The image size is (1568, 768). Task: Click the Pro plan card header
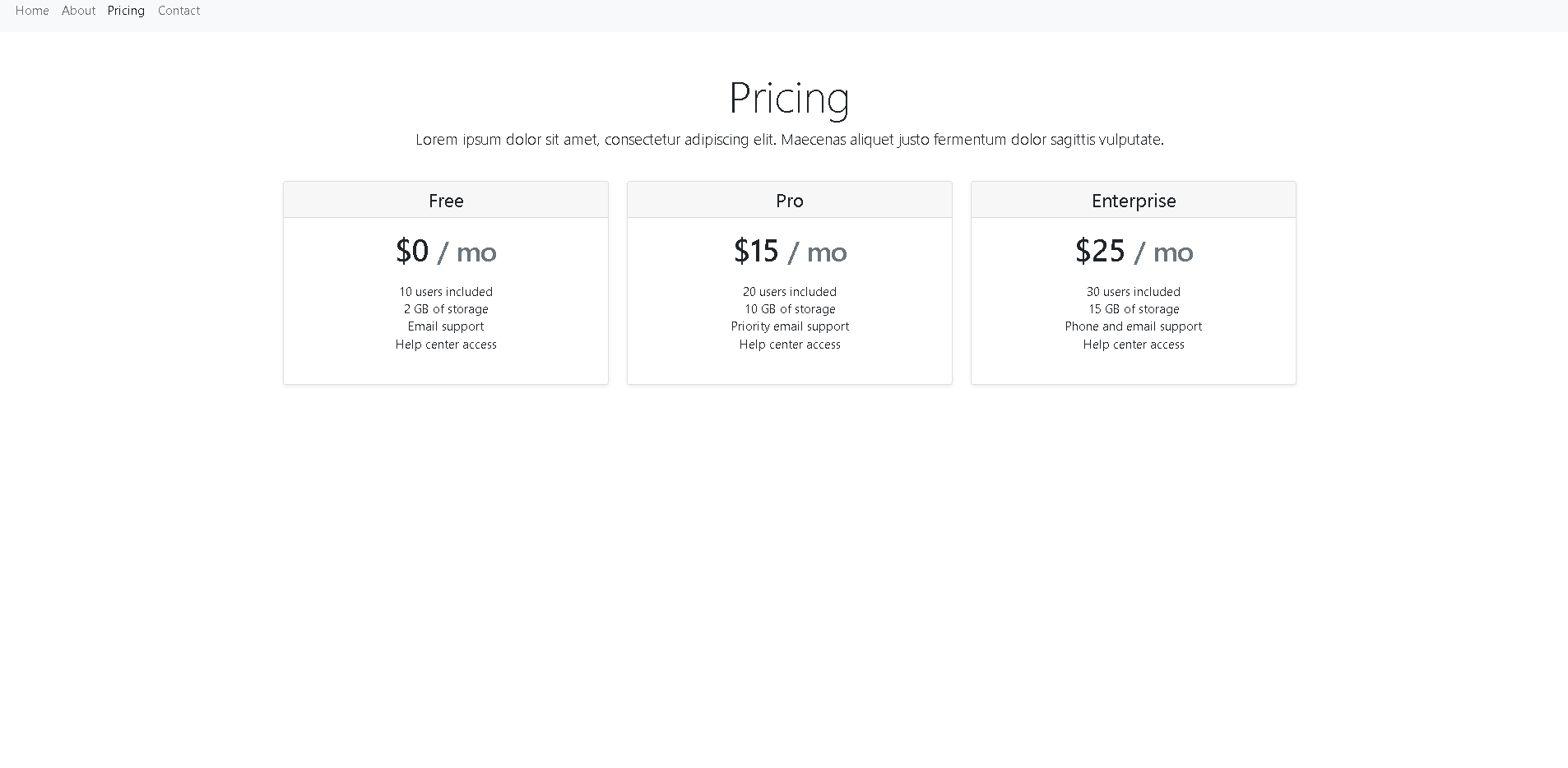(790, 200)
